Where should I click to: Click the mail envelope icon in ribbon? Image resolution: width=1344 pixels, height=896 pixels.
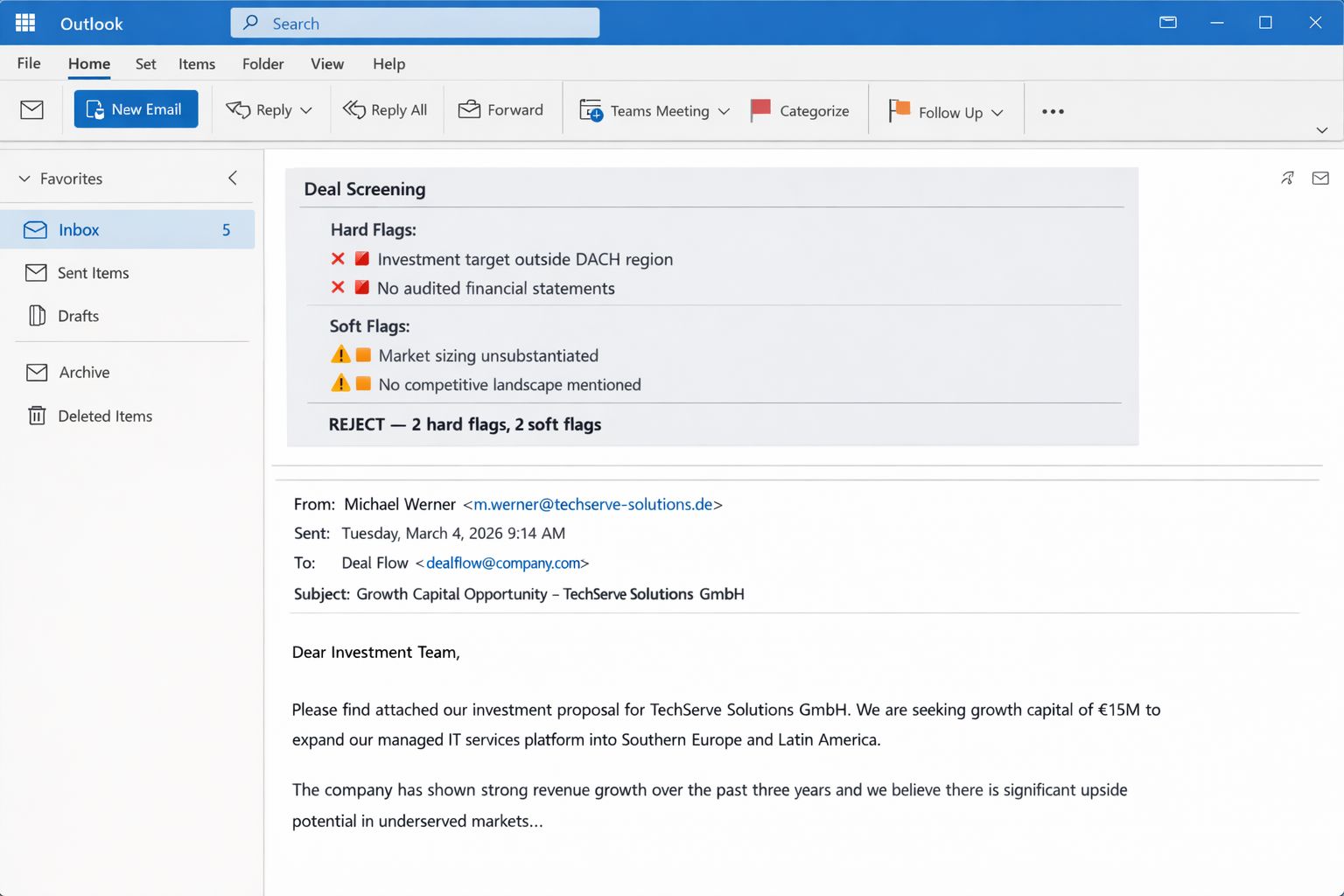[x=32, y=109]
